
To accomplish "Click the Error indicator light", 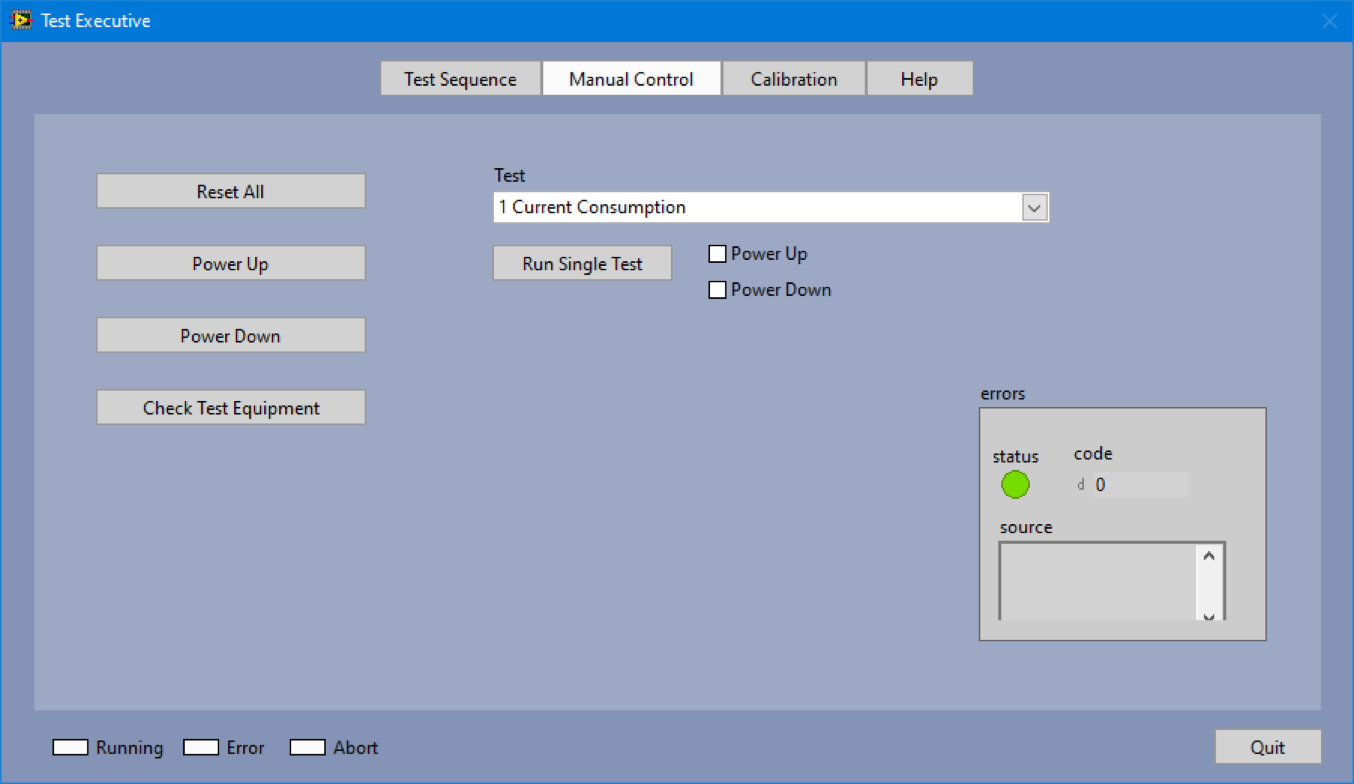I will pyautogui.click(x=201, y=747).
